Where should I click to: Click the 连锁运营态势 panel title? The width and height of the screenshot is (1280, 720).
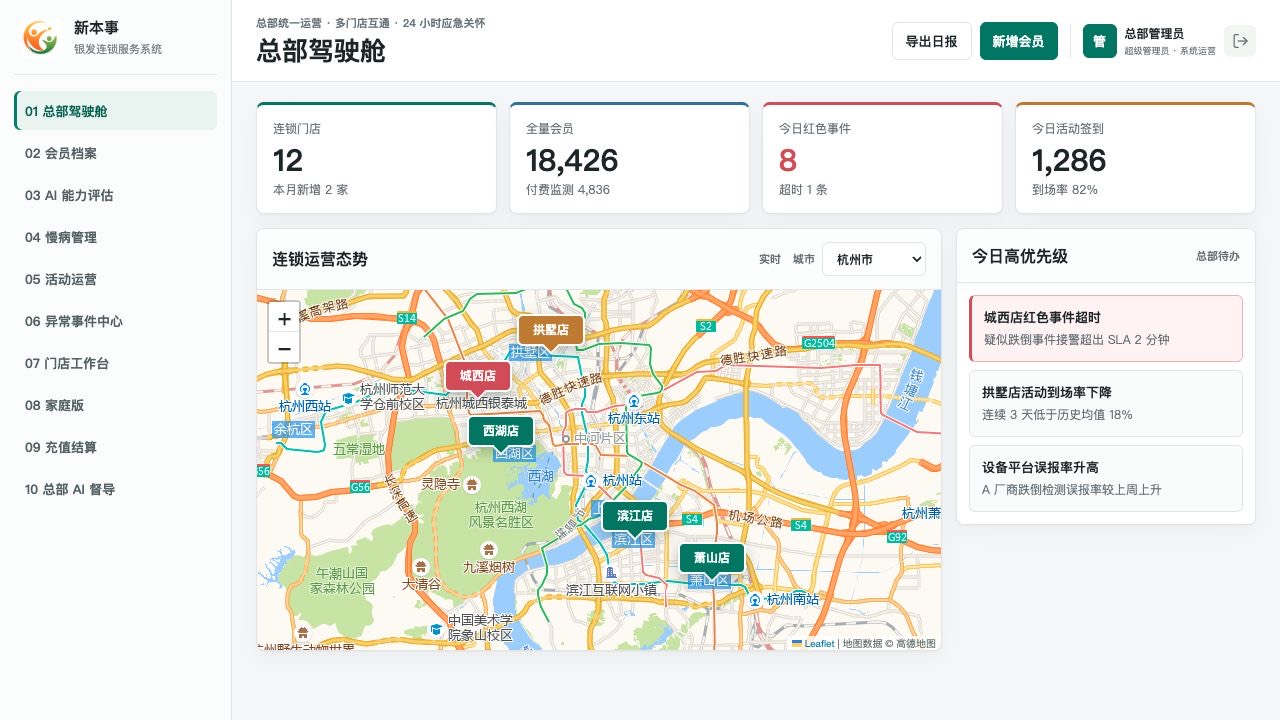click(x=320, y=259)
